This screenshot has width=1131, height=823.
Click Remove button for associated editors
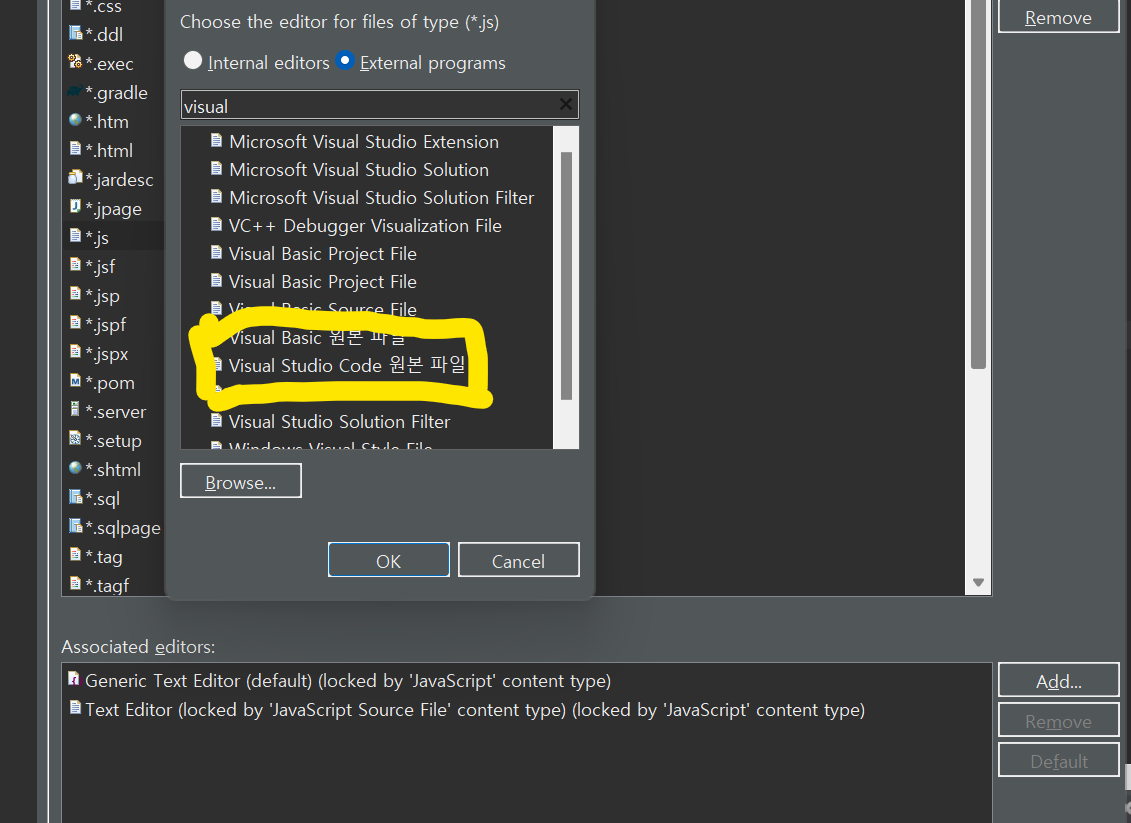click(x=1058, y=721)
